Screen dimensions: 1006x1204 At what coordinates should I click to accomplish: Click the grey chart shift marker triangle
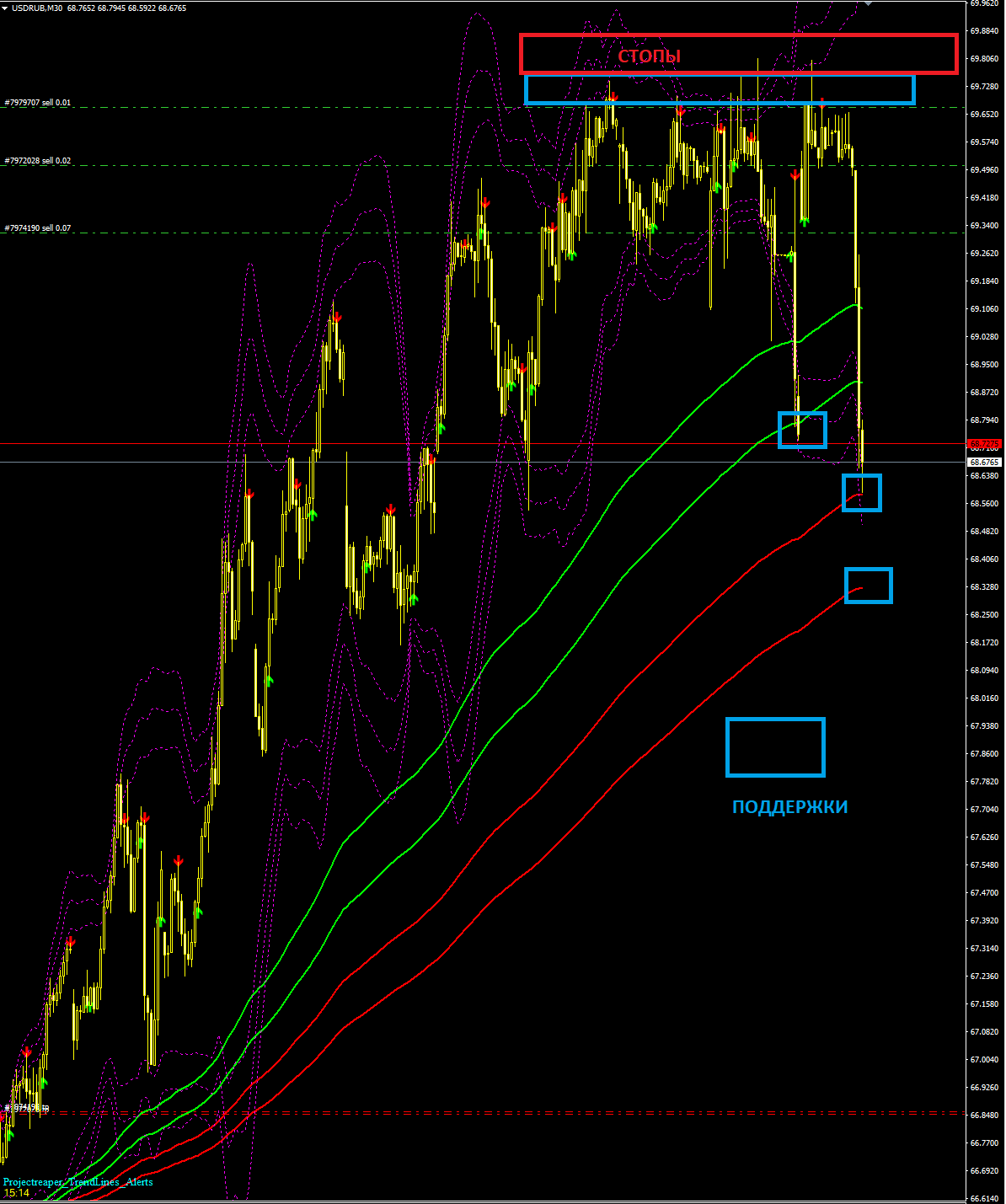[869, 3]
